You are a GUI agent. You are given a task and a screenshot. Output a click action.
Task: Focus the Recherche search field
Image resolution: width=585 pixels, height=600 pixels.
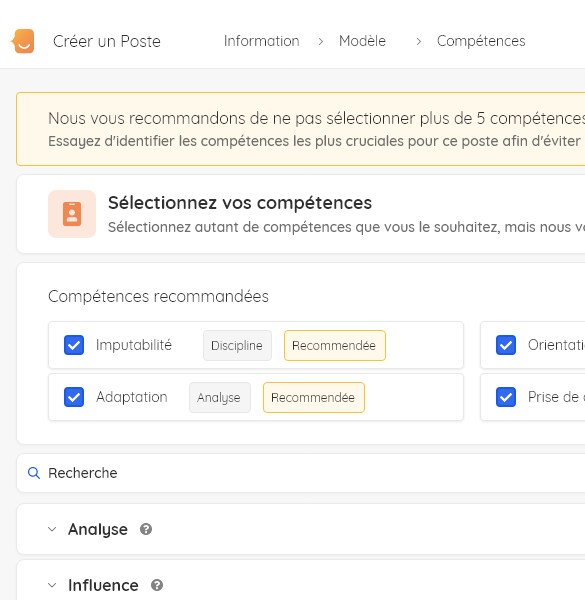pos(301,473)
